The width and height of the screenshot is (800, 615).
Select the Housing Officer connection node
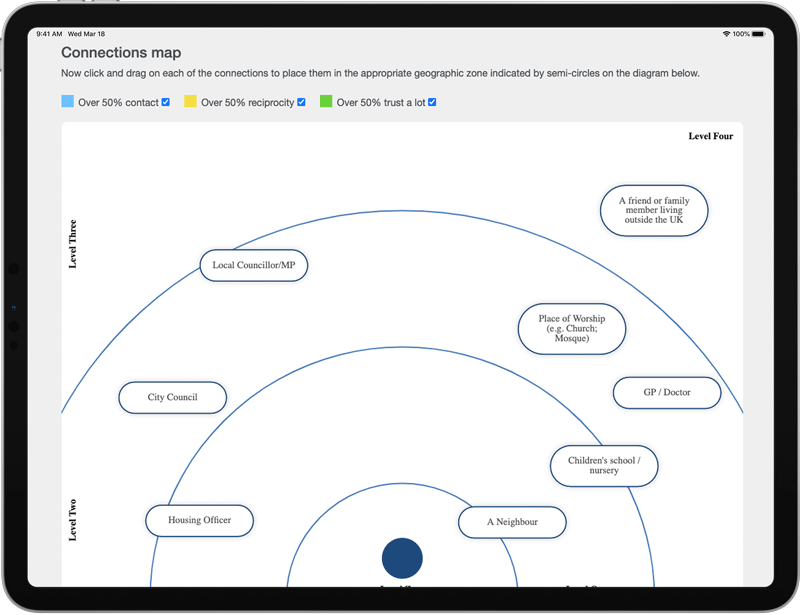199,521
